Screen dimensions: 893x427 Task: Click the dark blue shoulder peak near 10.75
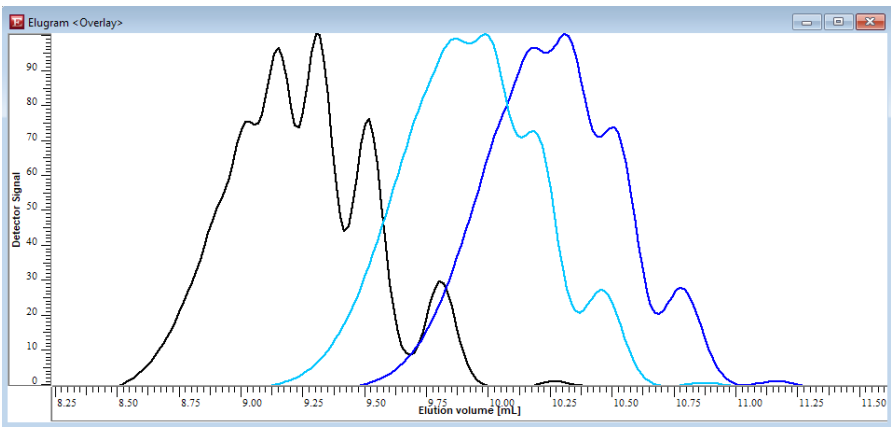[x=681, y=288]
